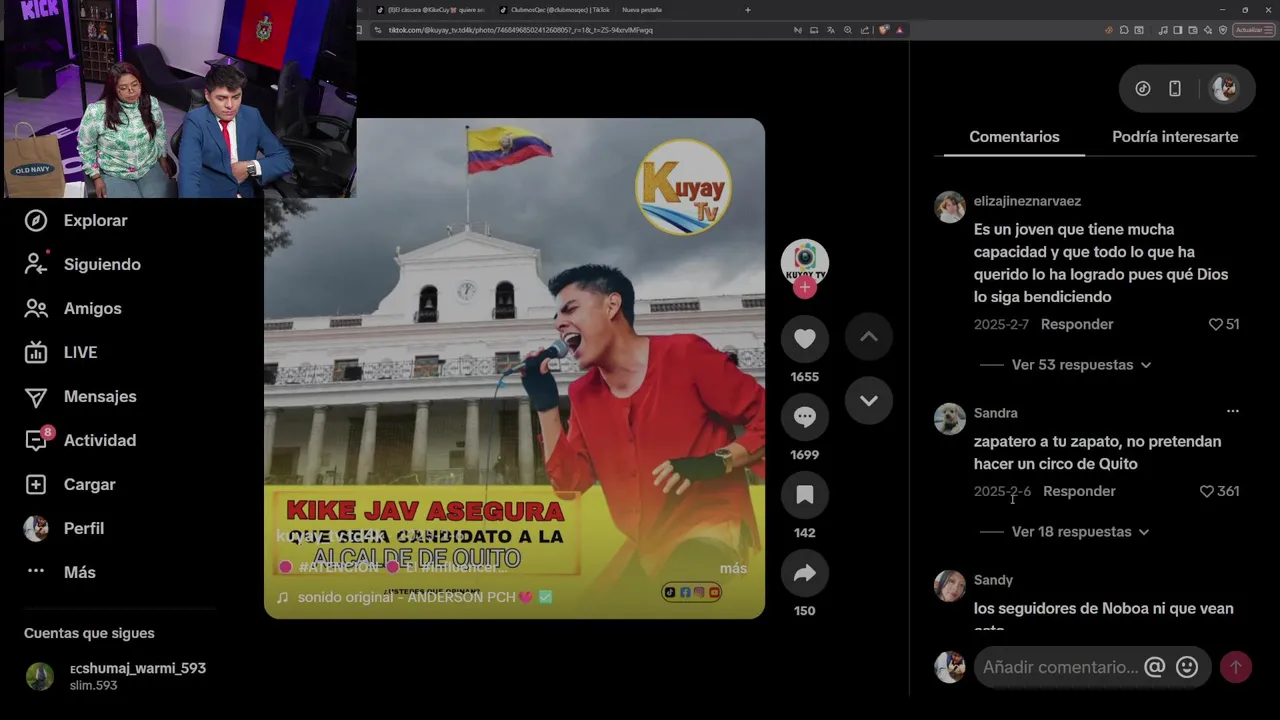This screenshot has height=720, width=1280.
Task: Expand the caption with más
Action: coord(733,568)
